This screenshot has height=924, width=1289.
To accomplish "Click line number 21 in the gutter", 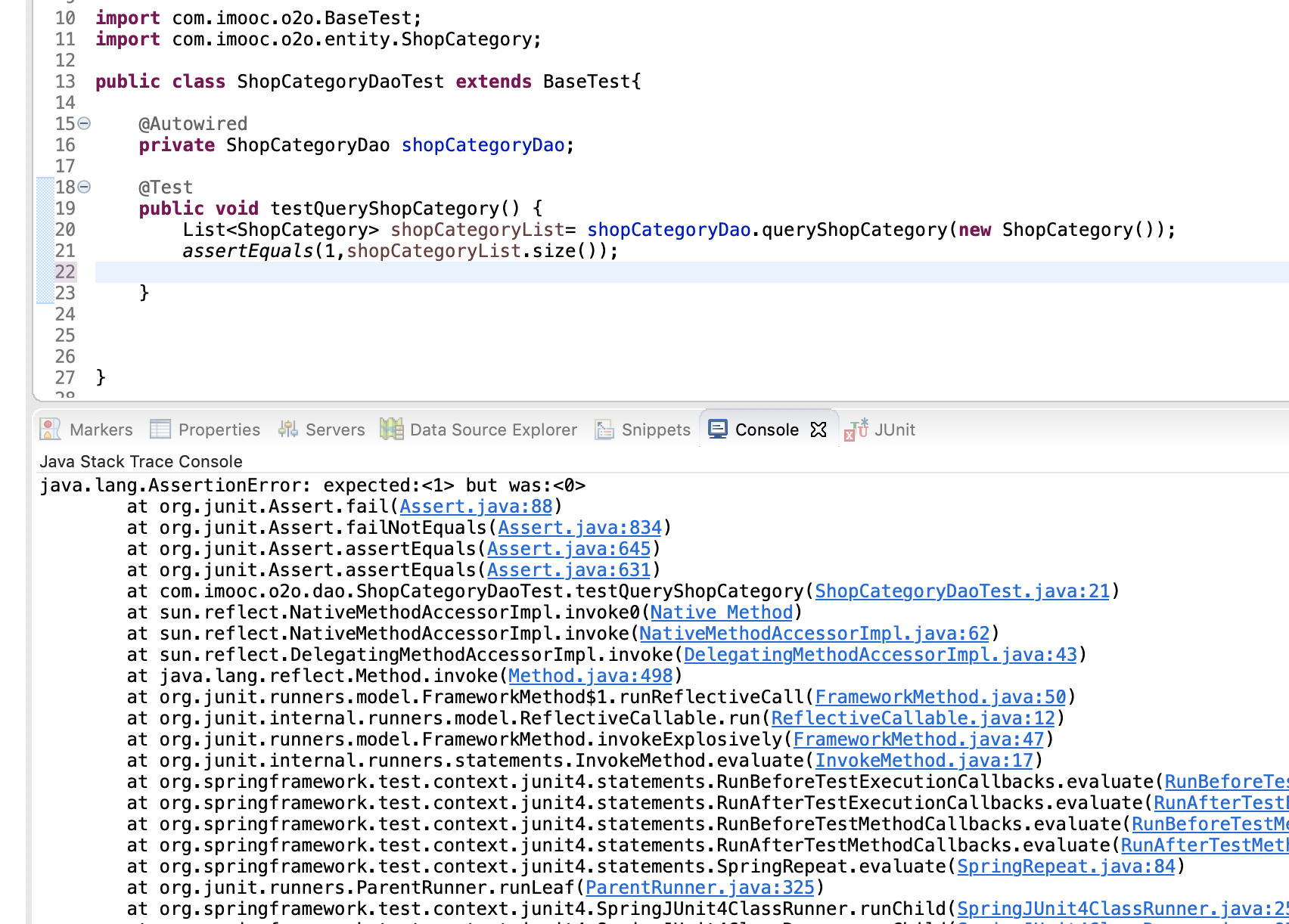I will [65, 251].
